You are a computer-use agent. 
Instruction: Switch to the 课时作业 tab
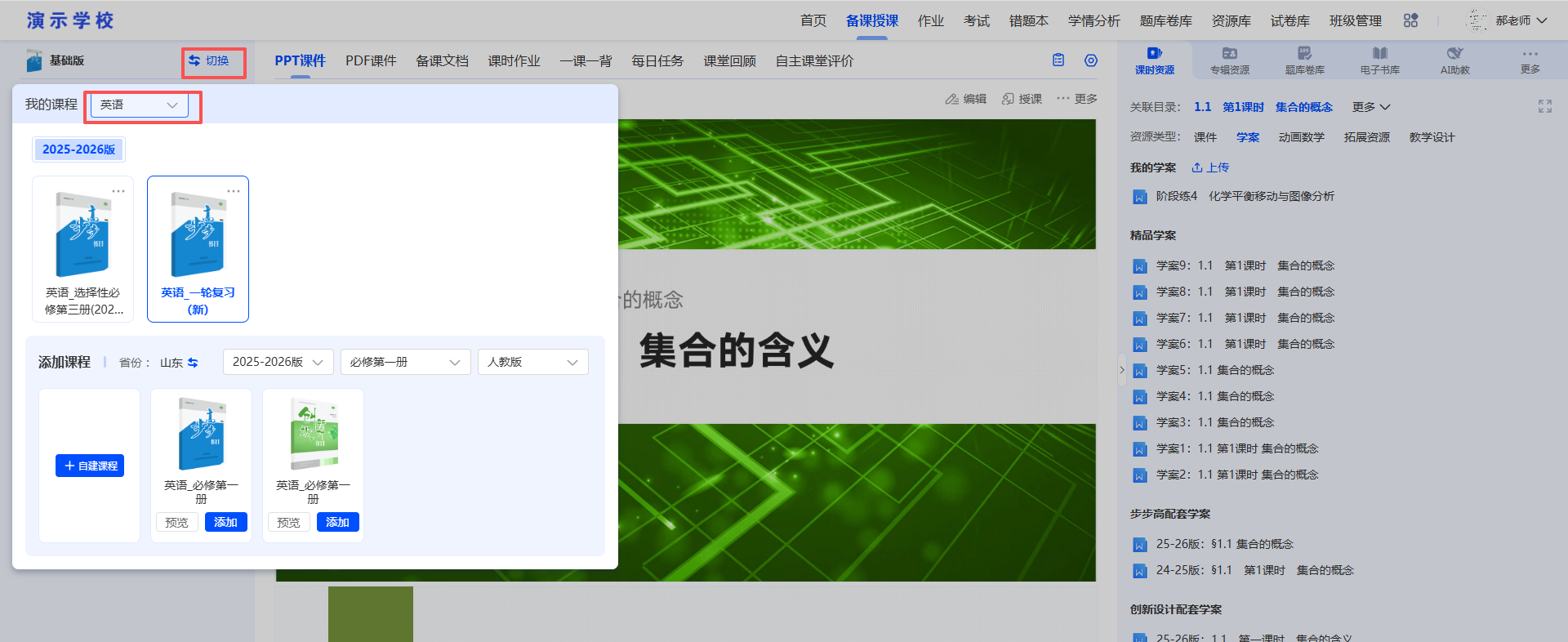[x=514, y=60]
